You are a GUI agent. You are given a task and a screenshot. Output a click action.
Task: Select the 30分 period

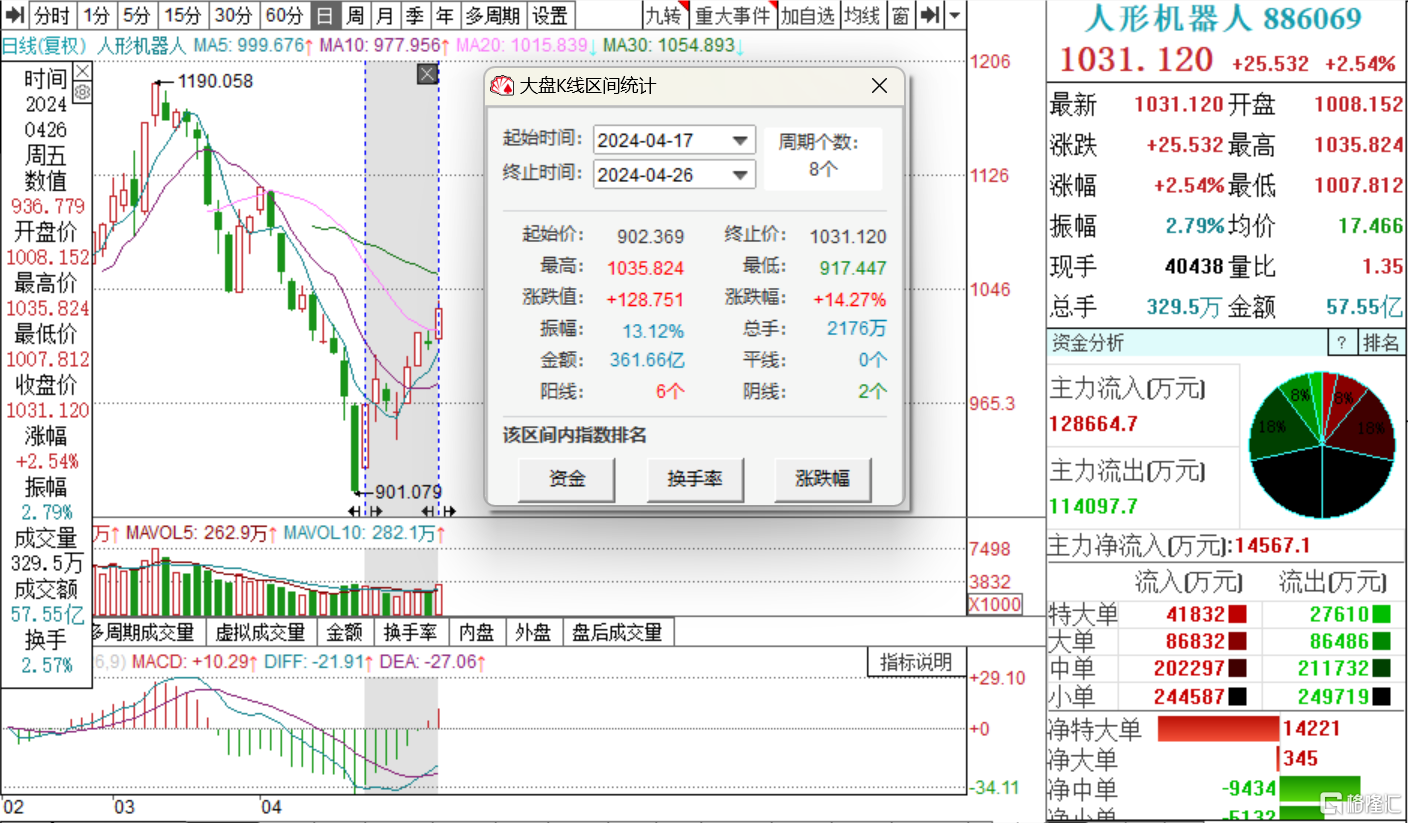[234, 15]
